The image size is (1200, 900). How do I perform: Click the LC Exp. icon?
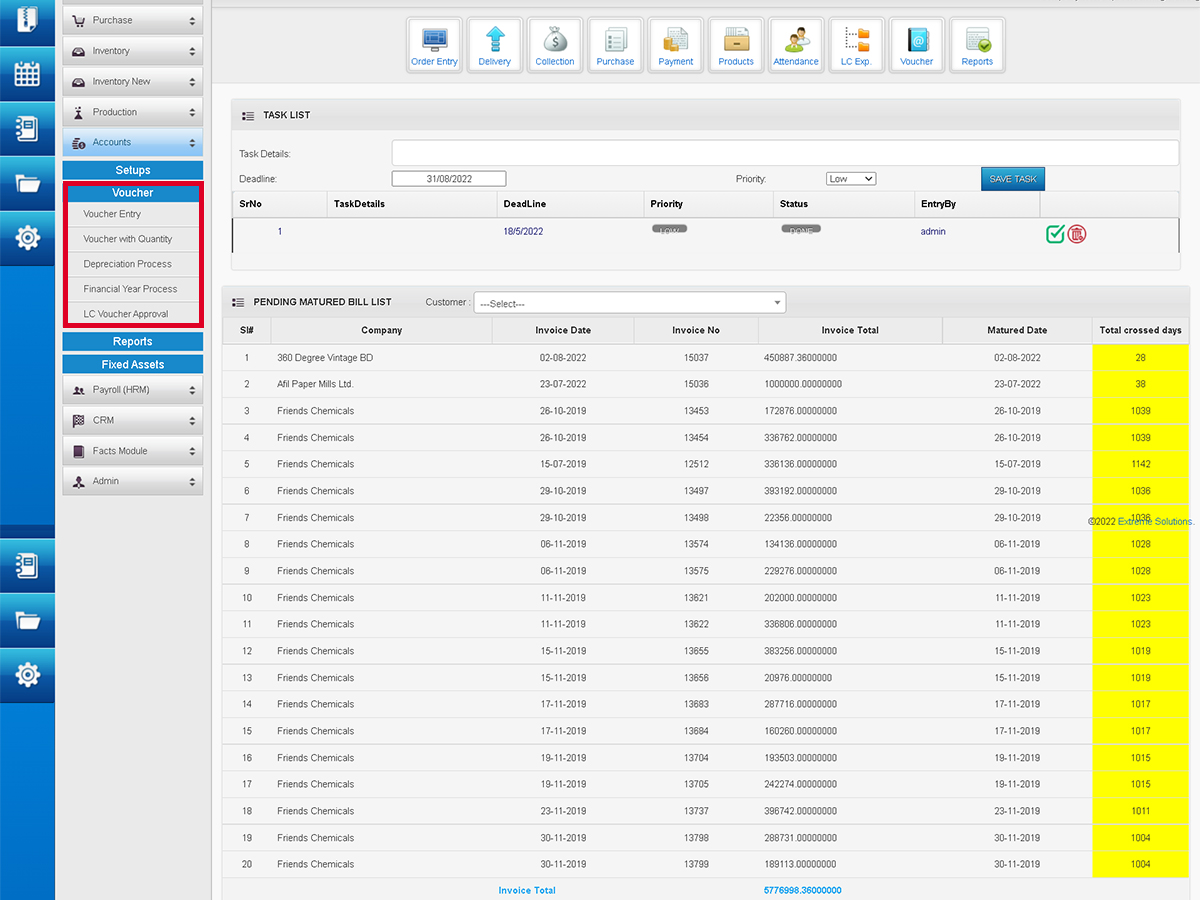coord(856,45)
